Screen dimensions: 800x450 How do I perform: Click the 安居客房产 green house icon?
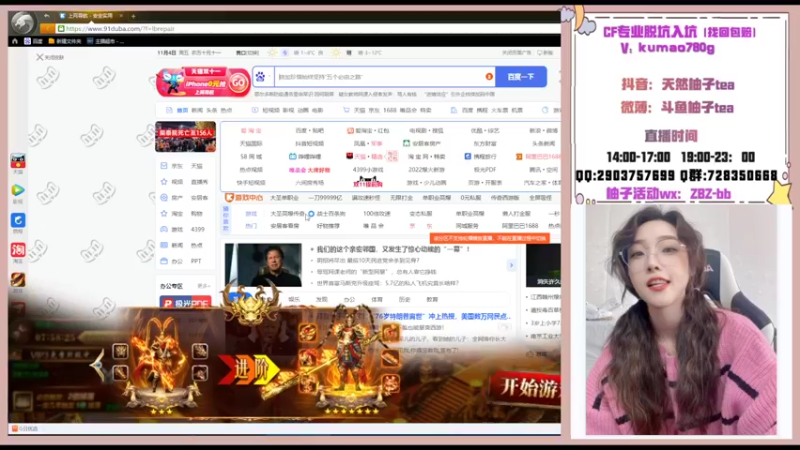pos(406,143)
